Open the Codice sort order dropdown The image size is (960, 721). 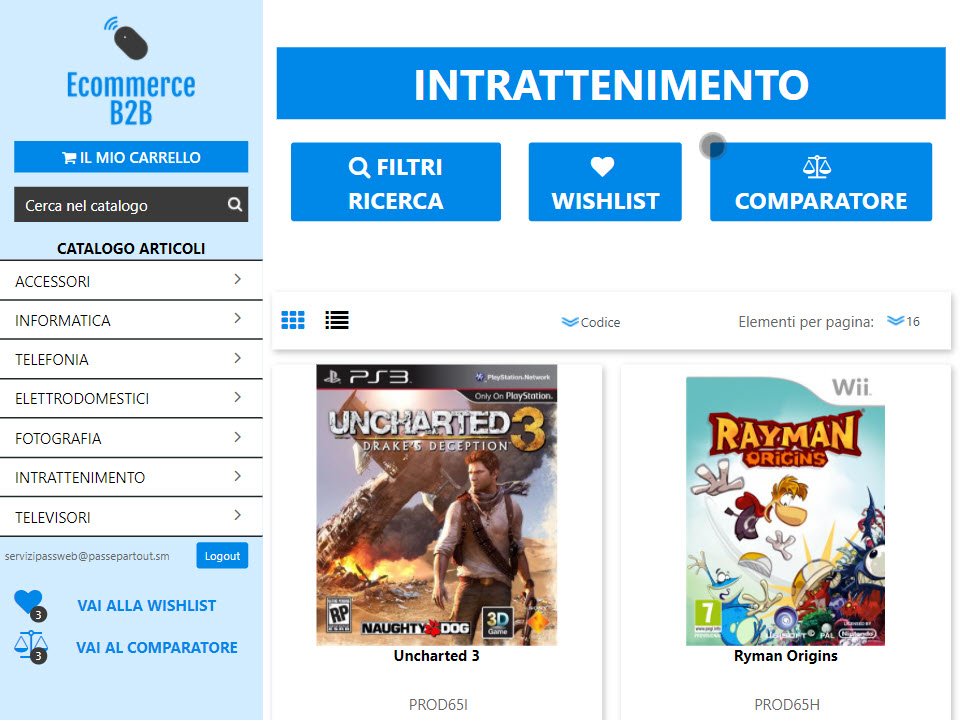click(x=591, y=322)
